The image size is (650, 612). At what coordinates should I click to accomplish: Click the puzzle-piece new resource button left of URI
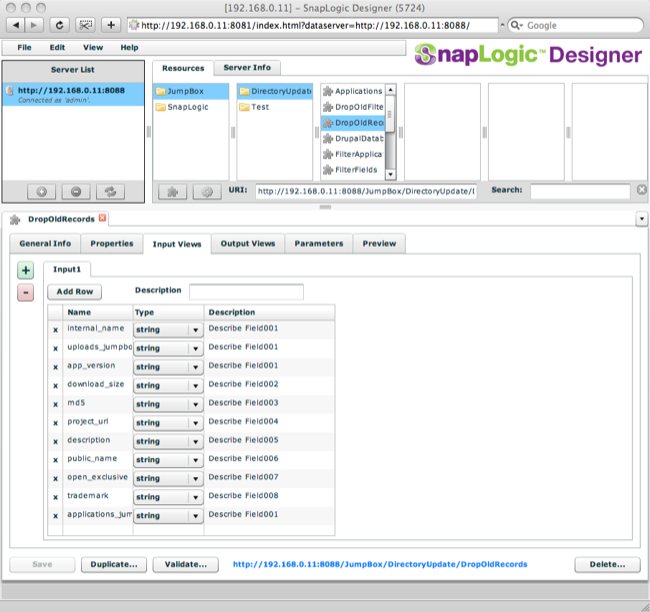coord(172,192)
